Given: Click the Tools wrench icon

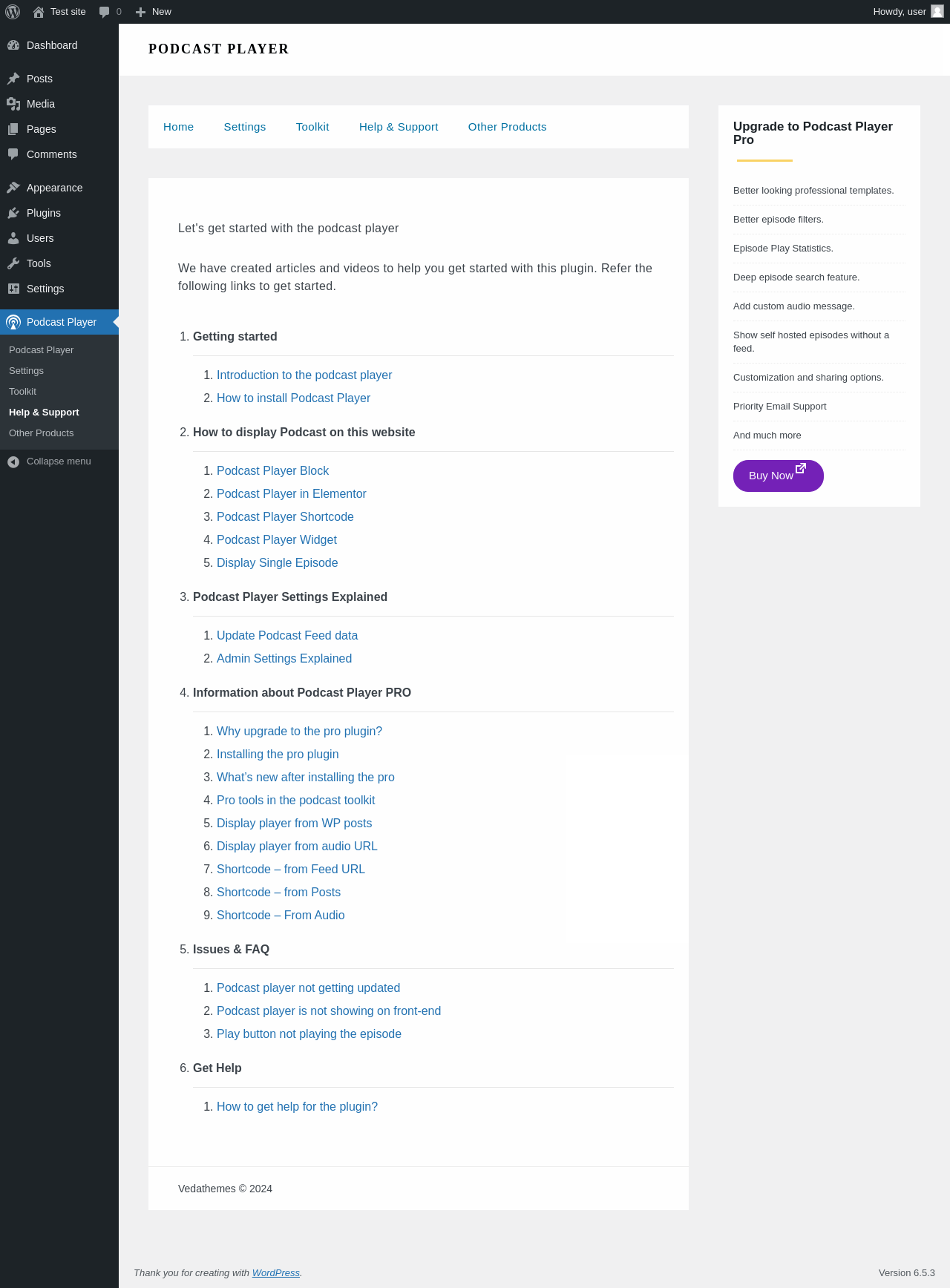Looking at the screenshot, I should pyautogui.click(x=13, y=263).
